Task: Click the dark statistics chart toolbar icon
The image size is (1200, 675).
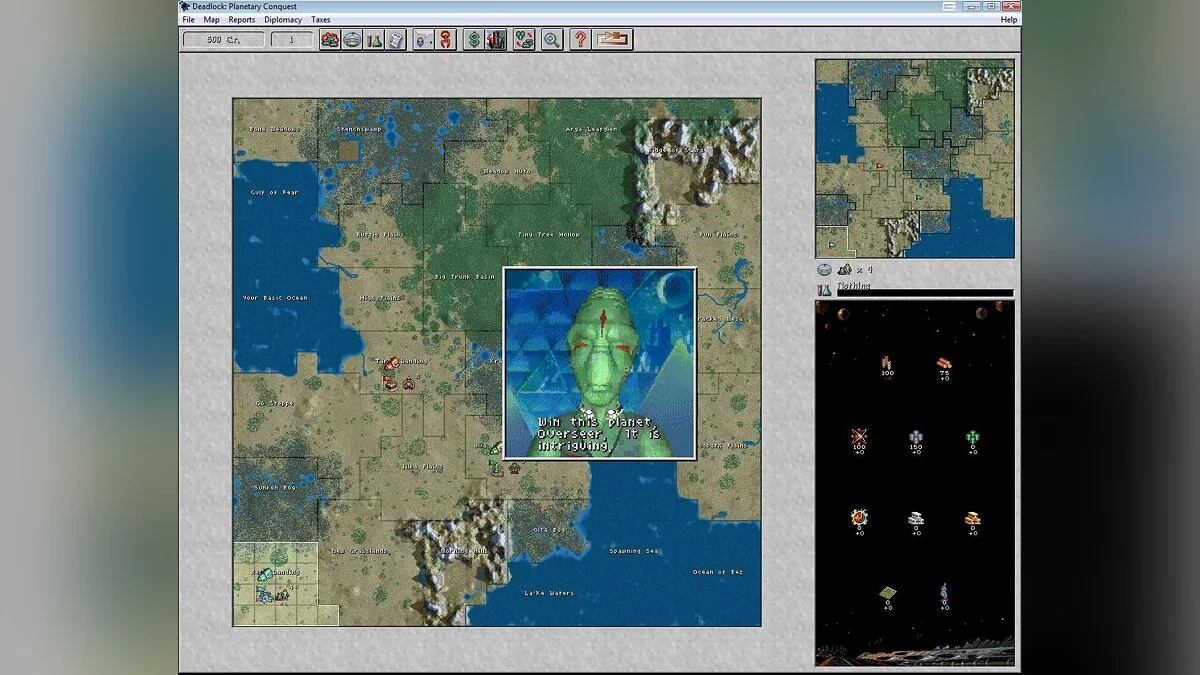Action: (496, 40)
